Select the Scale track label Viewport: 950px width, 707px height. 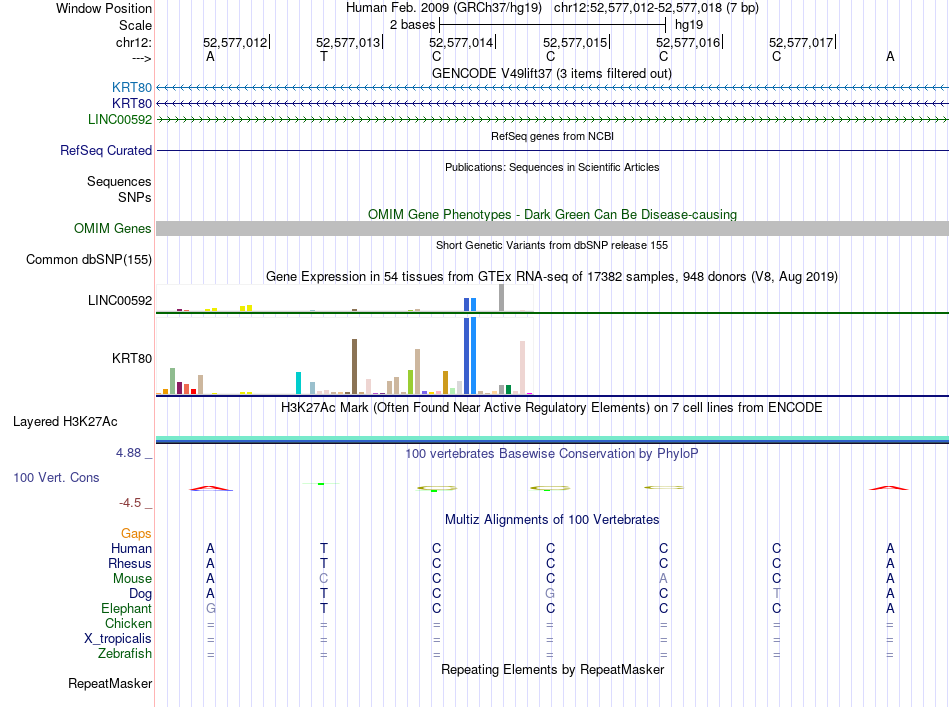pyautogui.click(x=135, y=25)
